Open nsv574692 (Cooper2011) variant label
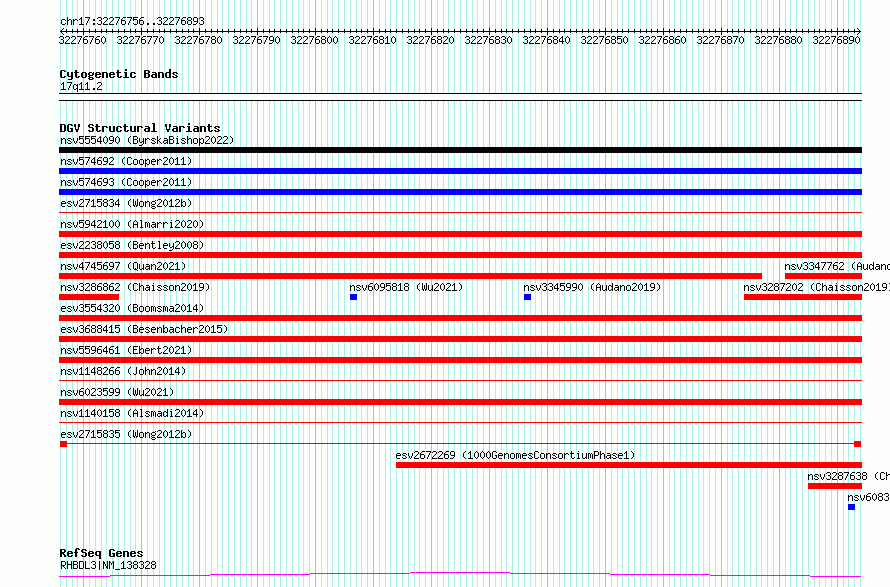This screenshot has width=890, height=587. tap(126, 161)
